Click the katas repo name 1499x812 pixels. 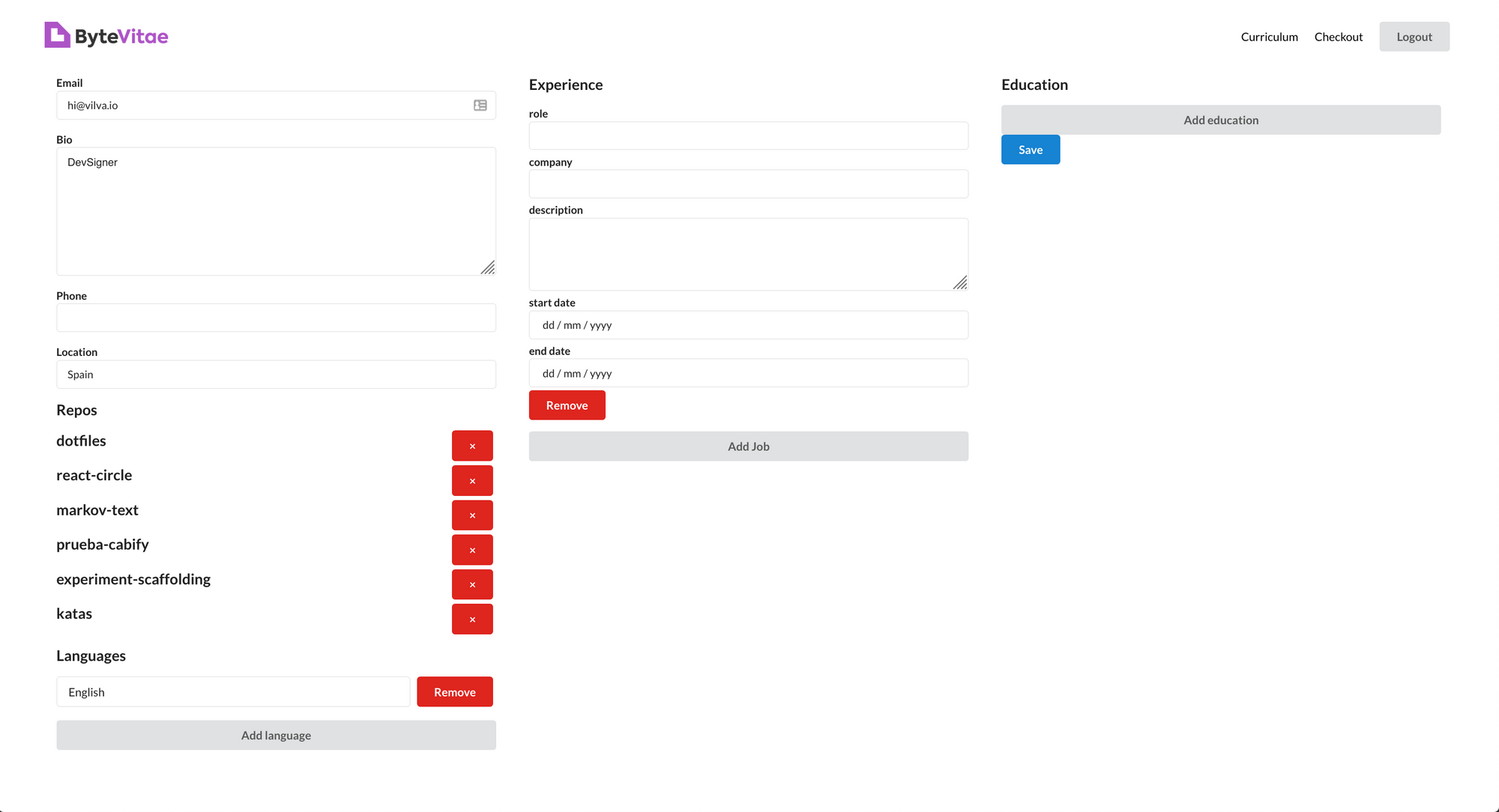pyautogui.click(x=74, y=613)
